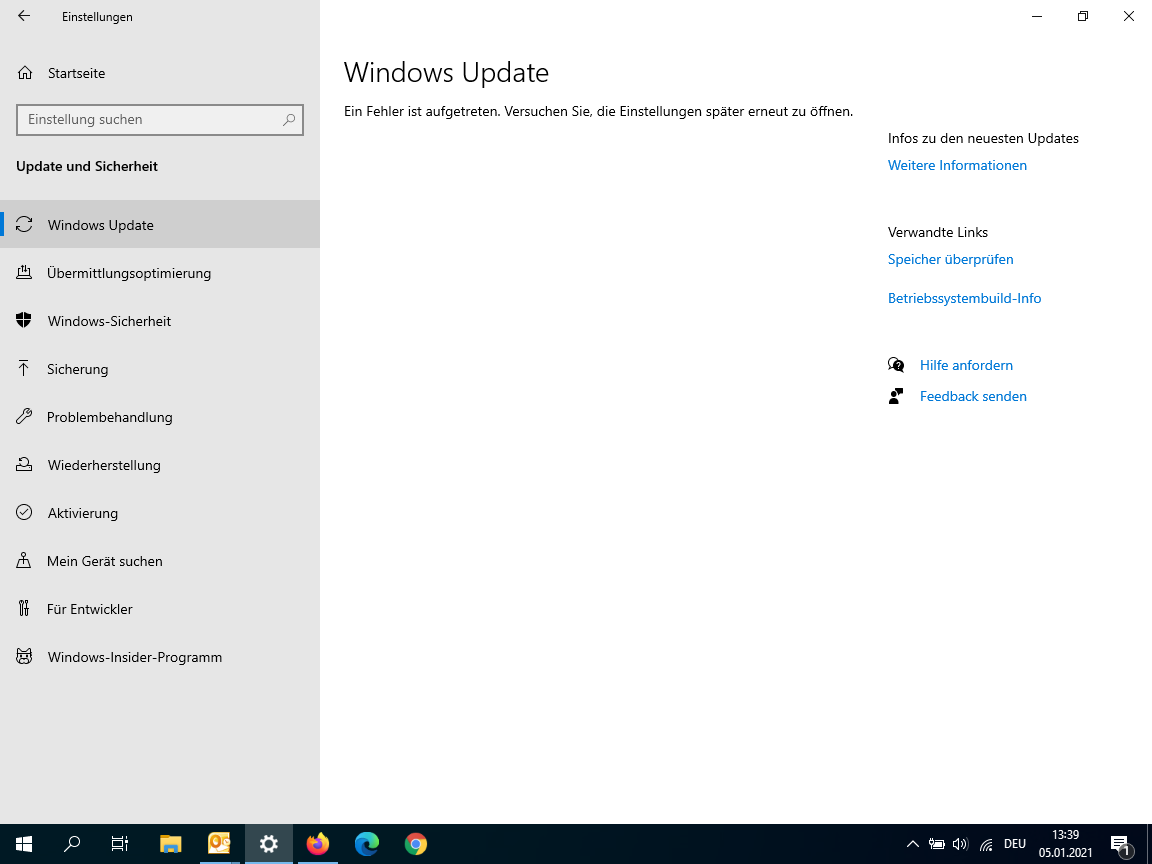Click the Hilfe anfordern link text
Image resolution: width=1152 pixels, height=864 pixels.
tap(966, 365)
